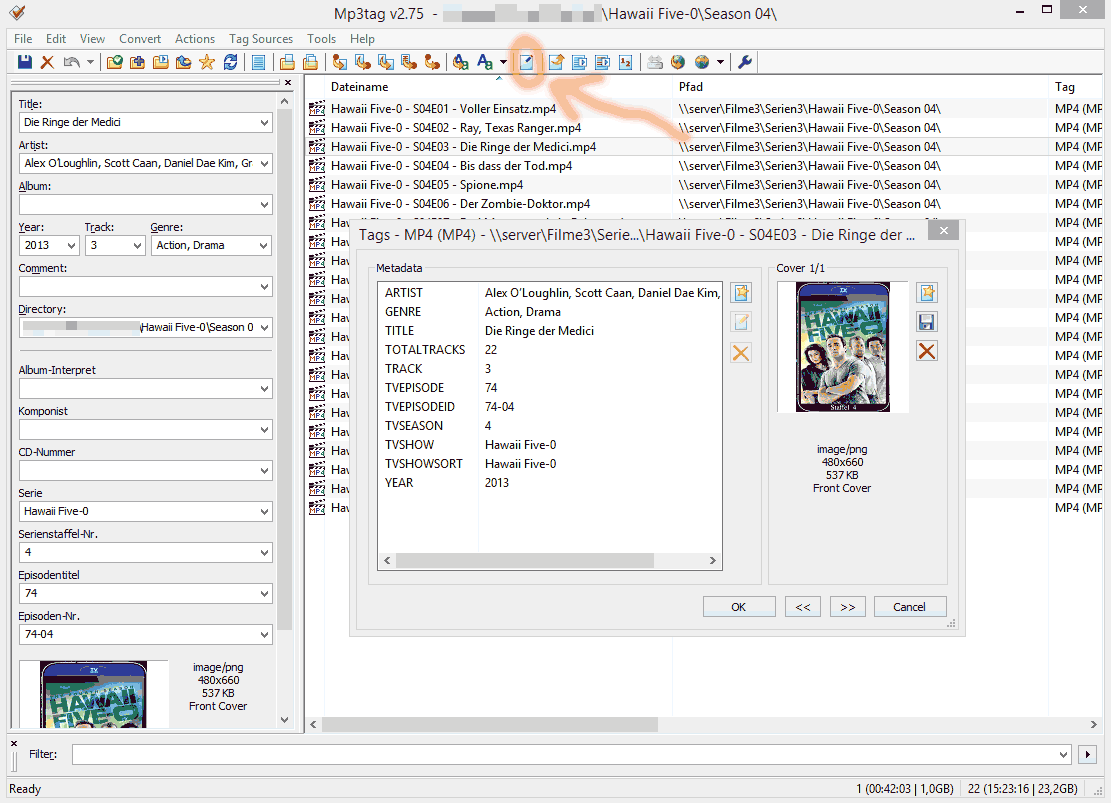
Task: Expand the Episoden-Nr. dropdown showing 74-04
Action: [x=264, y=635]
